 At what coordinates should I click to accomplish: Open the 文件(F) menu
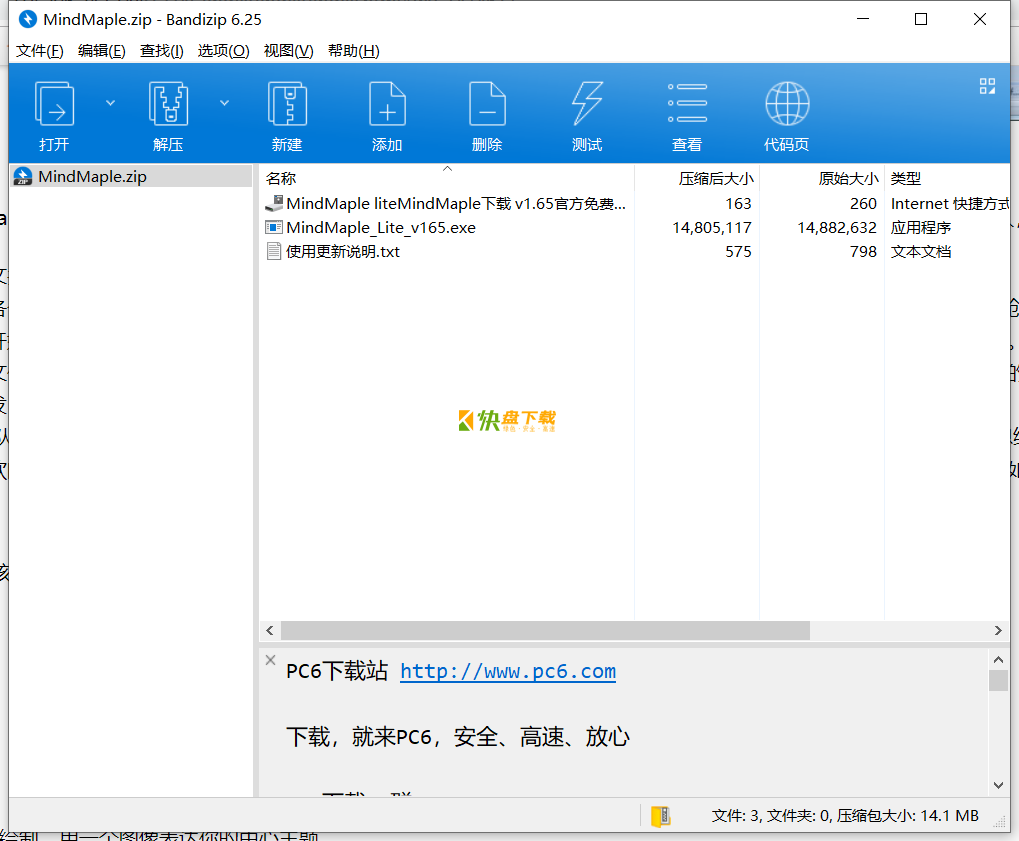40,51
